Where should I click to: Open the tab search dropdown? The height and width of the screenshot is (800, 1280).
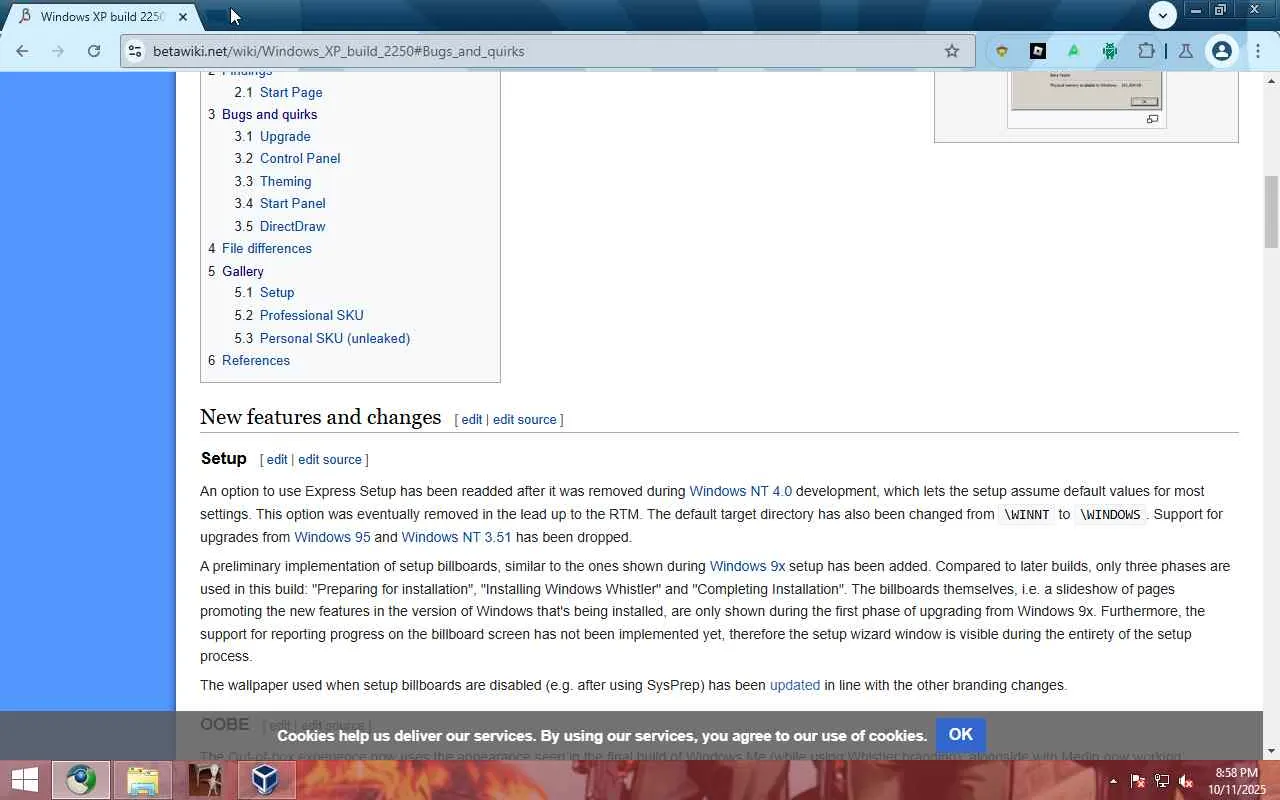click(x=1162, y=15)
